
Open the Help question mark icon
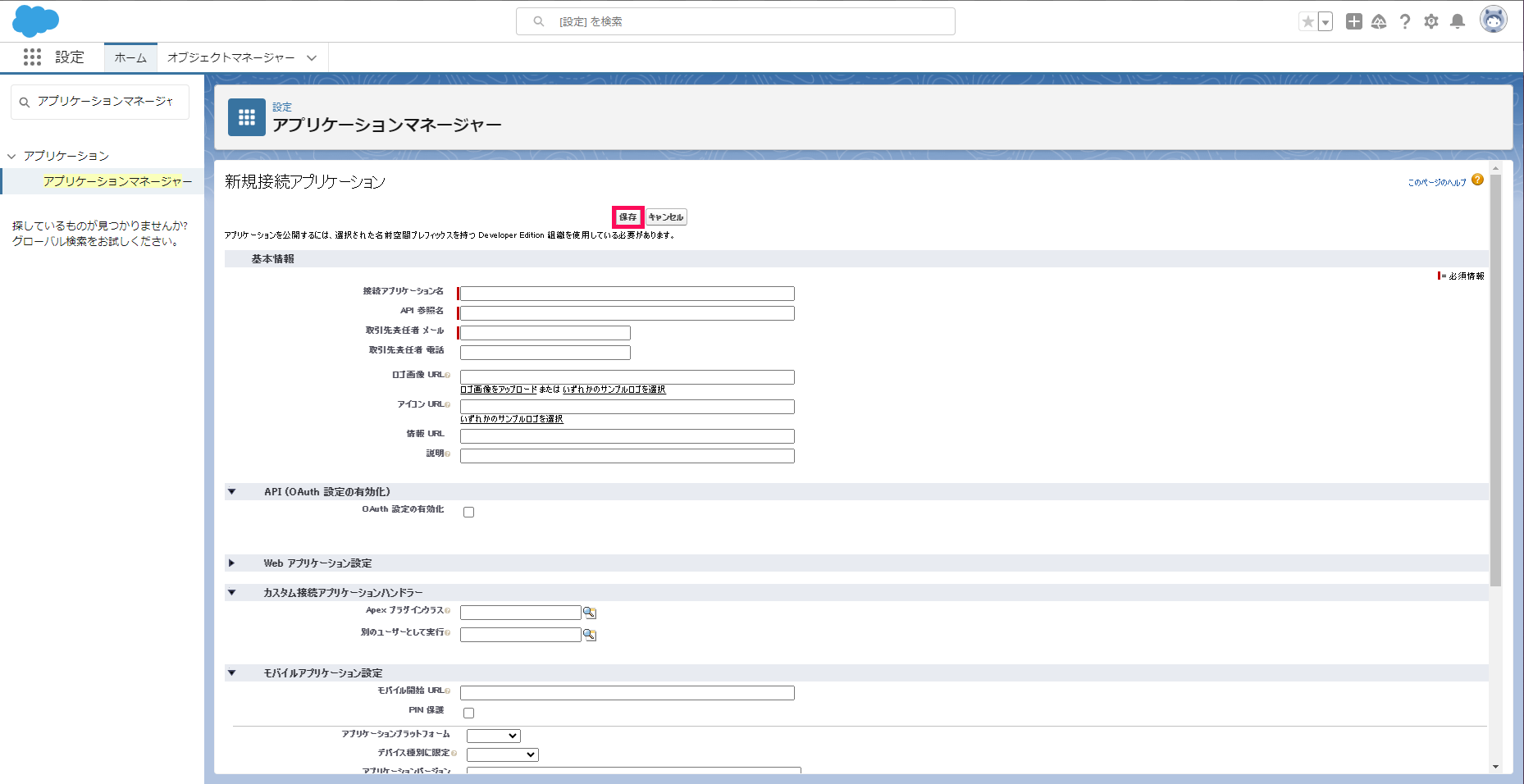[1405, 22]
